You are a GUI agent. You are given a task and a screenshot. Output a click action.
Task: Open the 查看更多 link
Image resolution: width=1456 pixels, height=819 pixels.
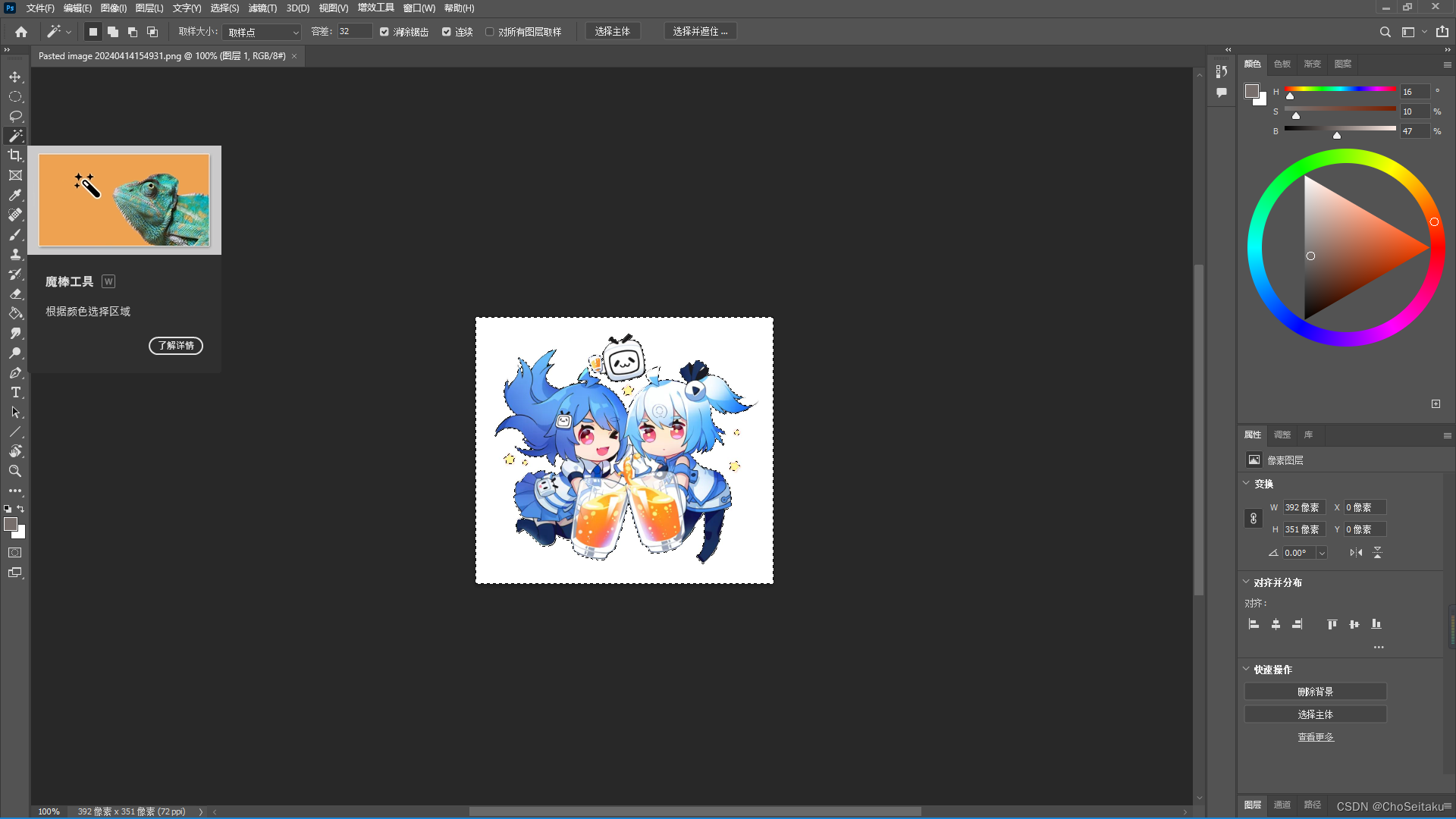(x=1315, y=737)
